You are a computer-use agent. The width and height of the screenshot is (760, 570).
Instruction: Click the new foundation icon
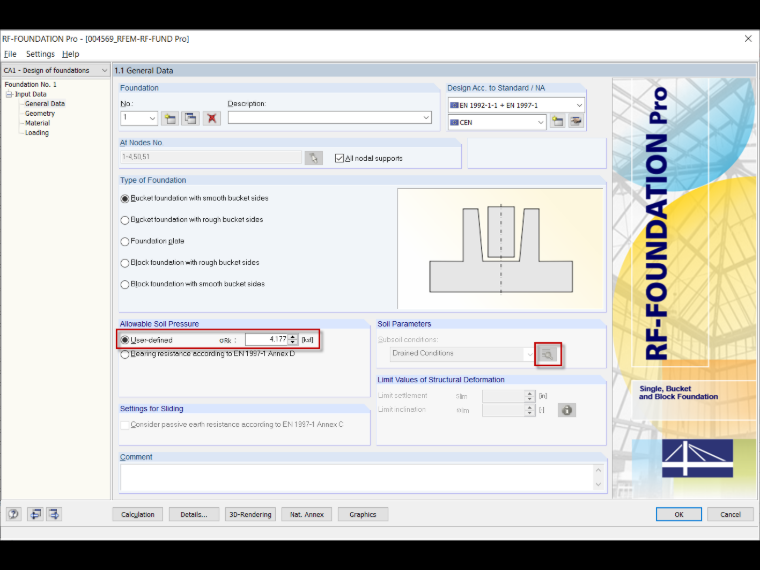point(170,118)
